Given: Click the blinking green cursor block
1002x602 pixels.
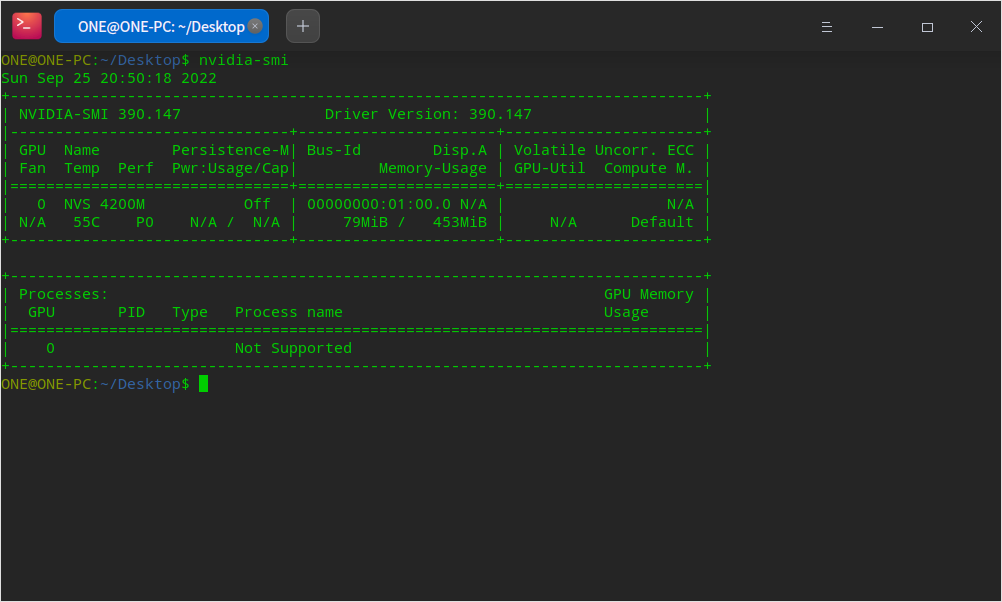Looking at the screenshot, I should [x=203, y=383].
